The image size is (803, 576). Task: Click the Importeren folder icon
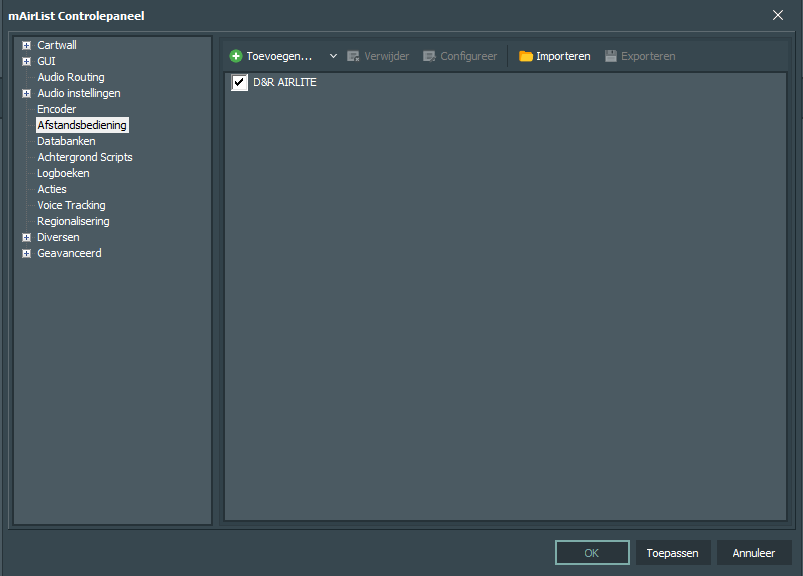pyautogui.click(x=525, y=56)
